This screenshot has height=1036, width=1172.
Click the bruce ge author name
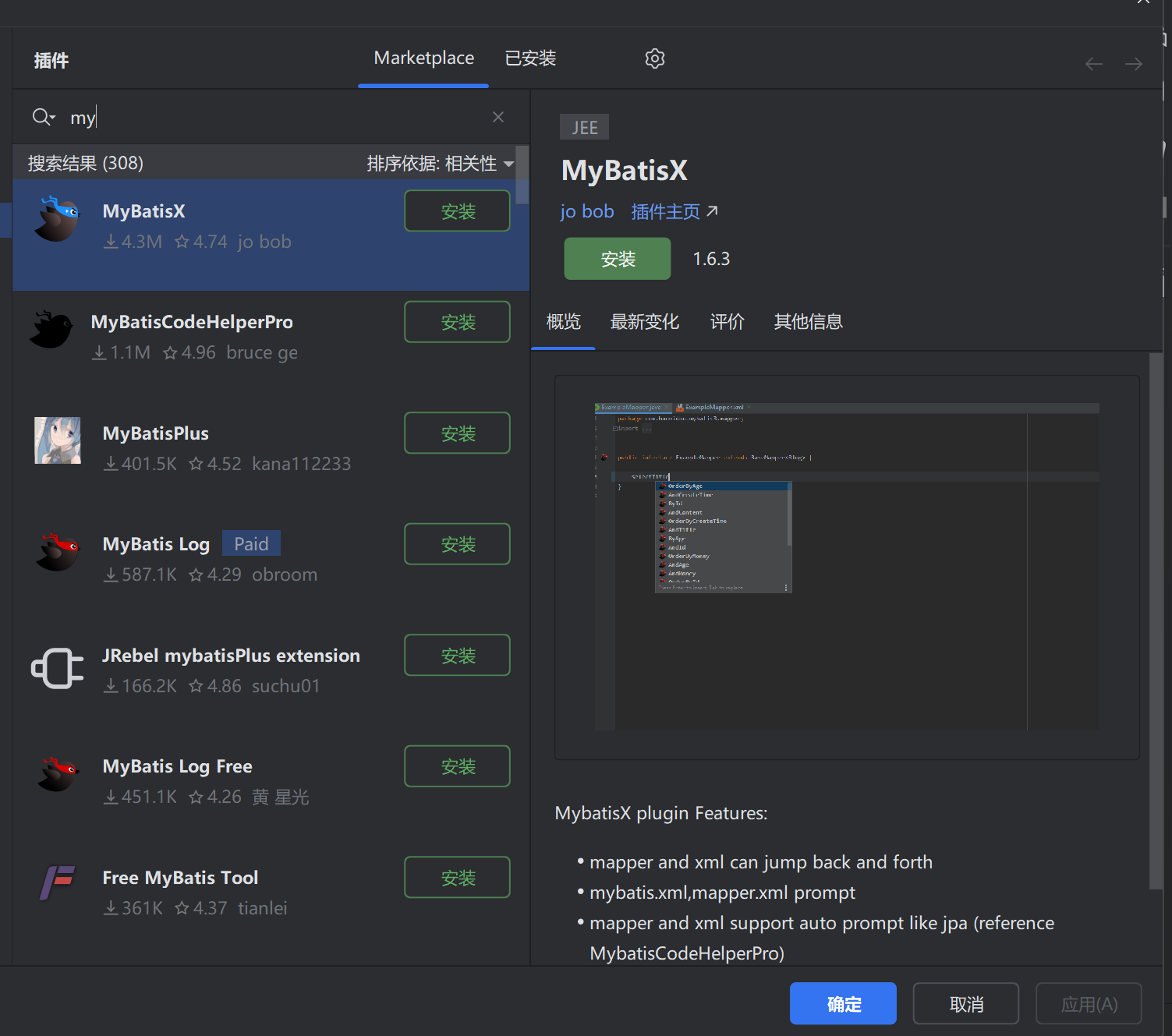tap(262, 352)
